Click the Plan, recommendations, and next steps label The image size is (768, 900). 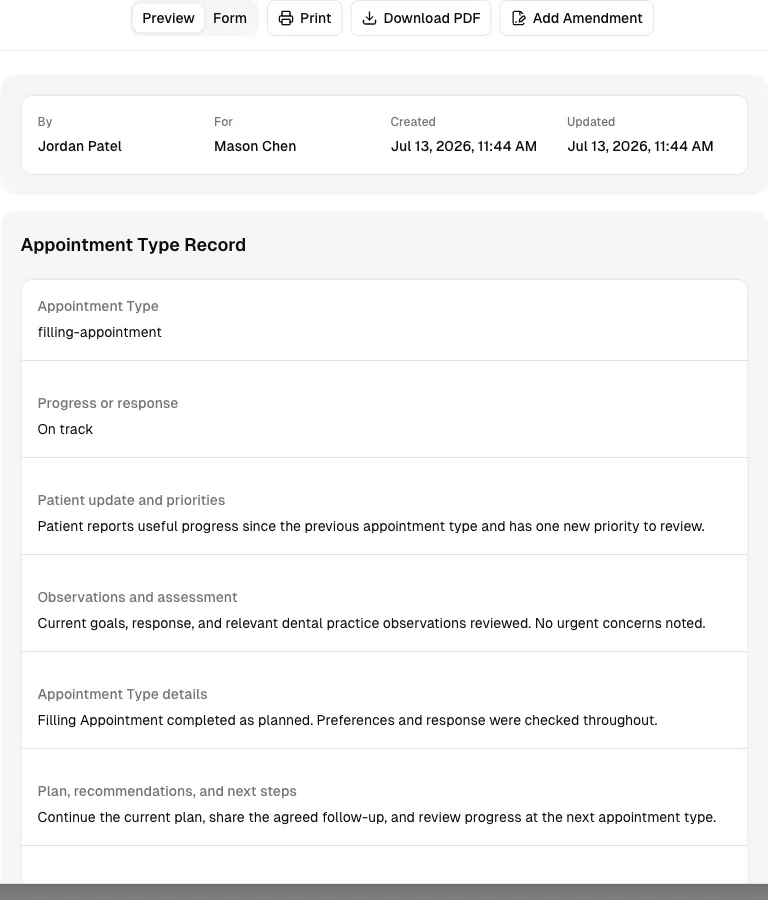[x=167, y=791]
